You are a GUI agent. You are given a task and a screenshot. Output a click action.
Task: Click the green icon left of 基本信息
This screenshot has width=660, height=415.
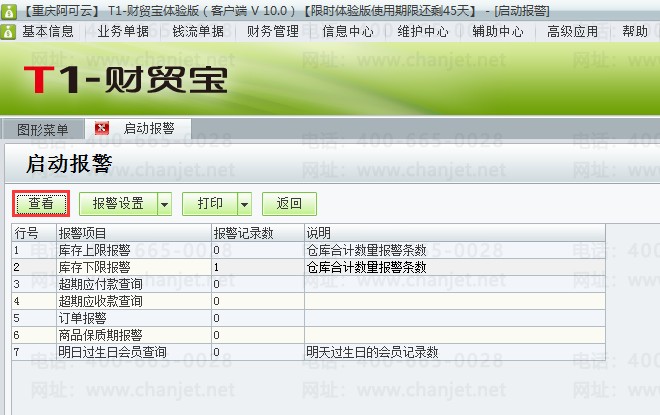pyautogui.click(x=8, y=32)
